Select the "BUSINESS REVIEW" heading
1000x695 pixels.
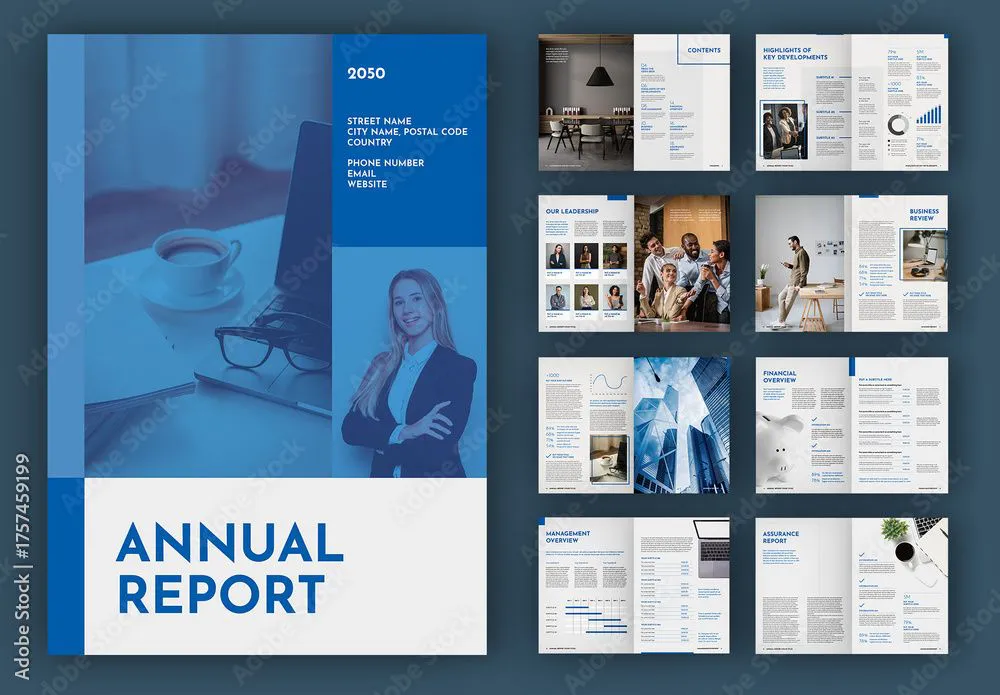pos(924,214)
